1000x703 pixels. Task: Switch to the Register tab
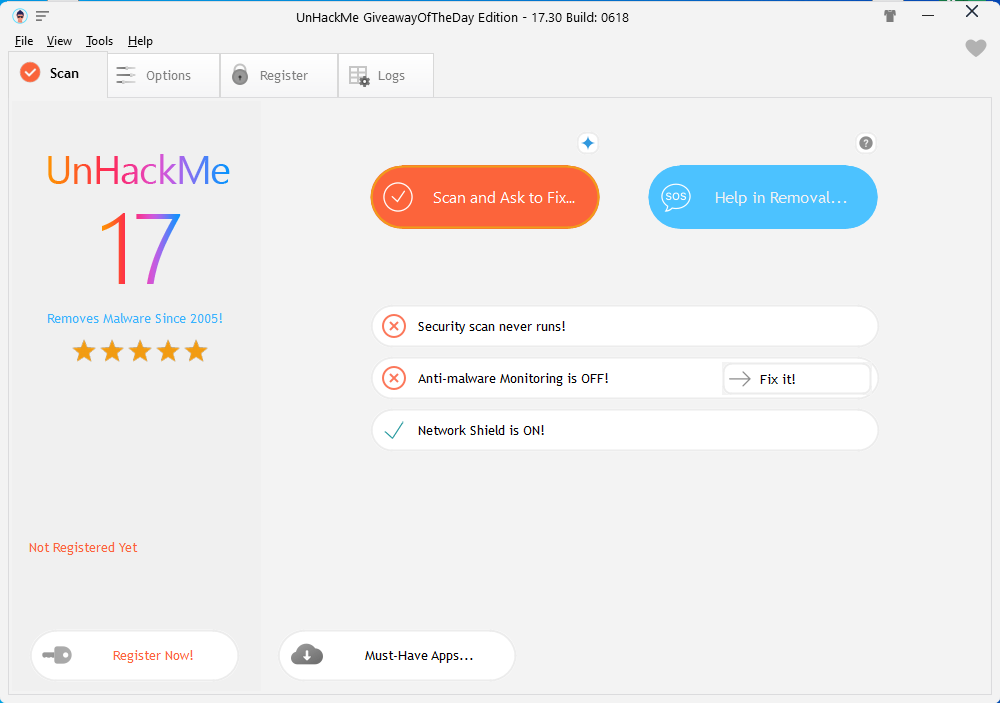pos(279,75)
